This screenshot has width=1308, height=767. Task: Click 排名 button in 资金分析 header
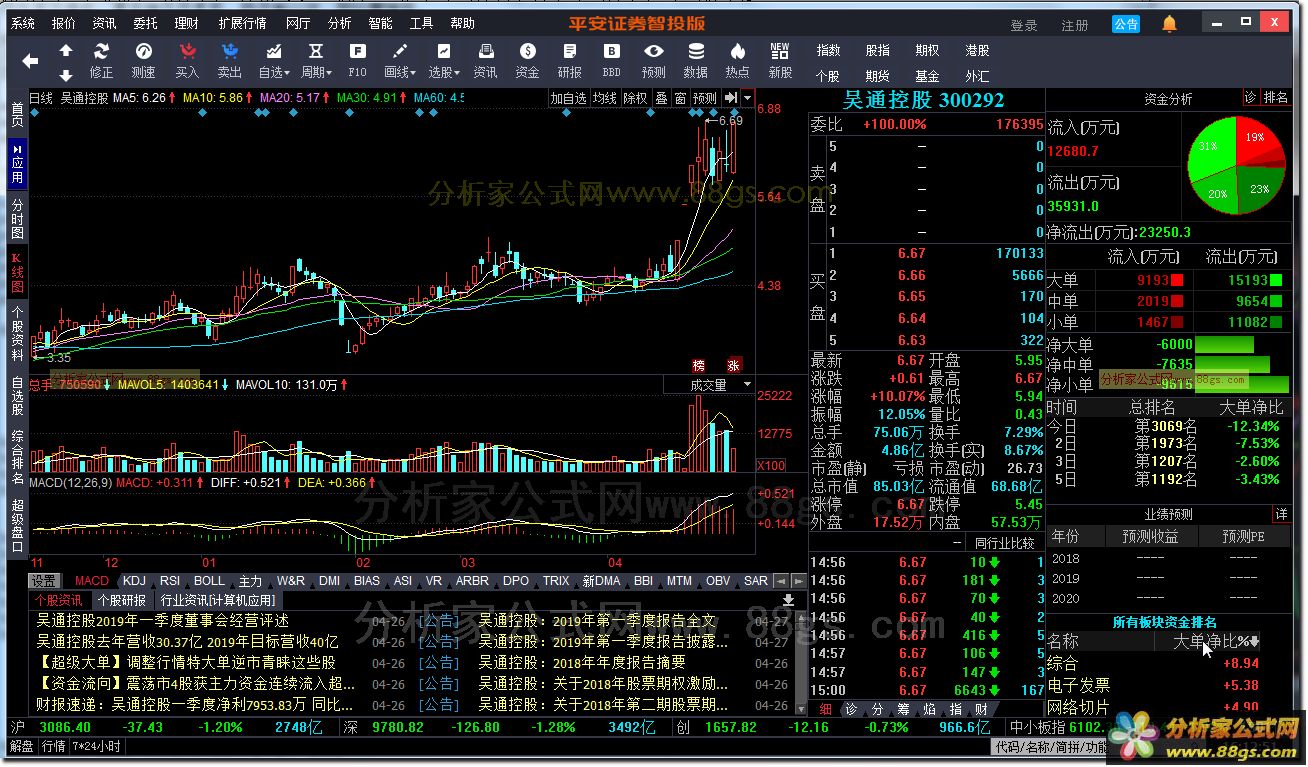(1276, 98)
